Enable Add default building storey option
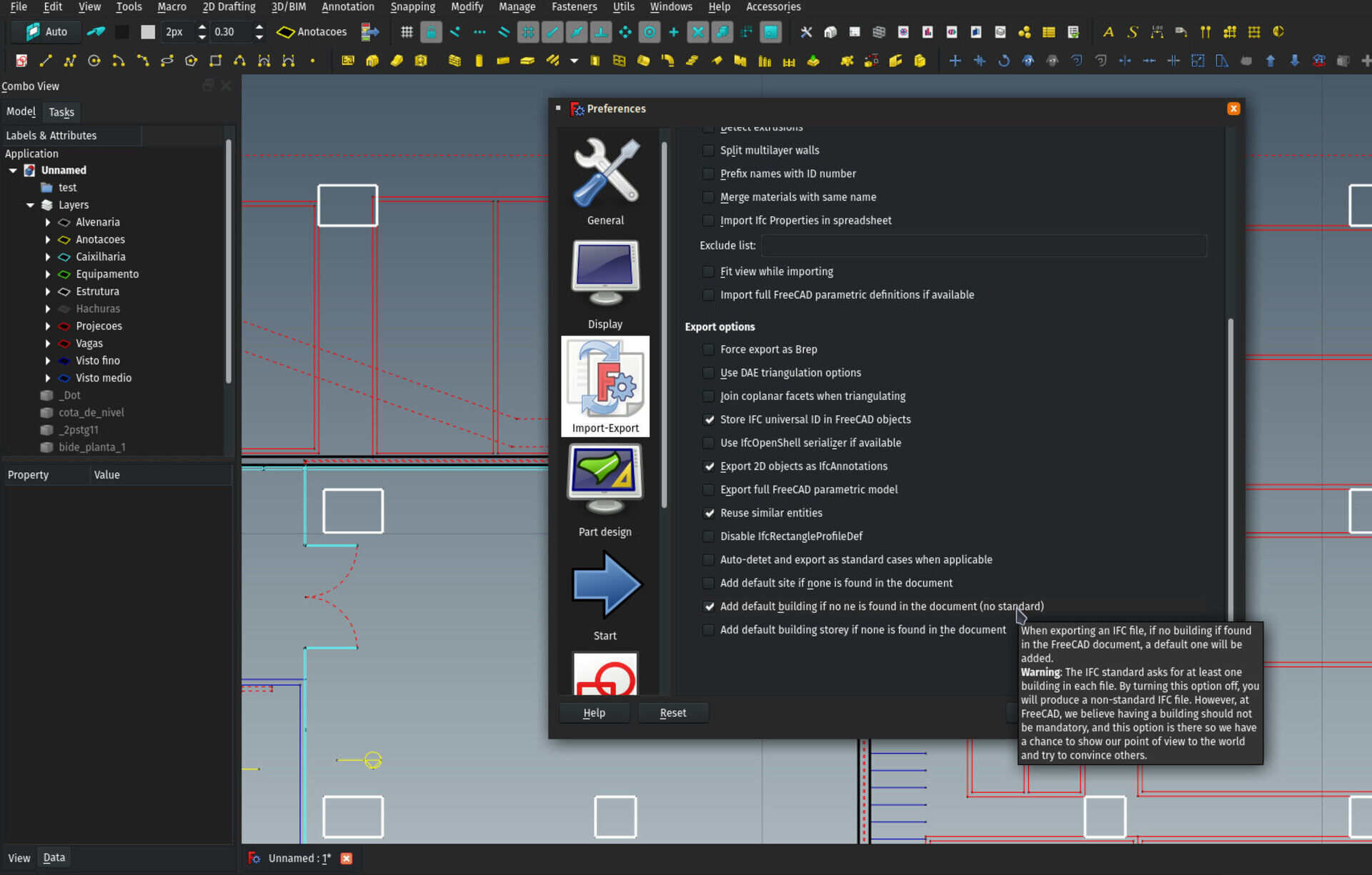1372x875 pixels. (708, 630)
